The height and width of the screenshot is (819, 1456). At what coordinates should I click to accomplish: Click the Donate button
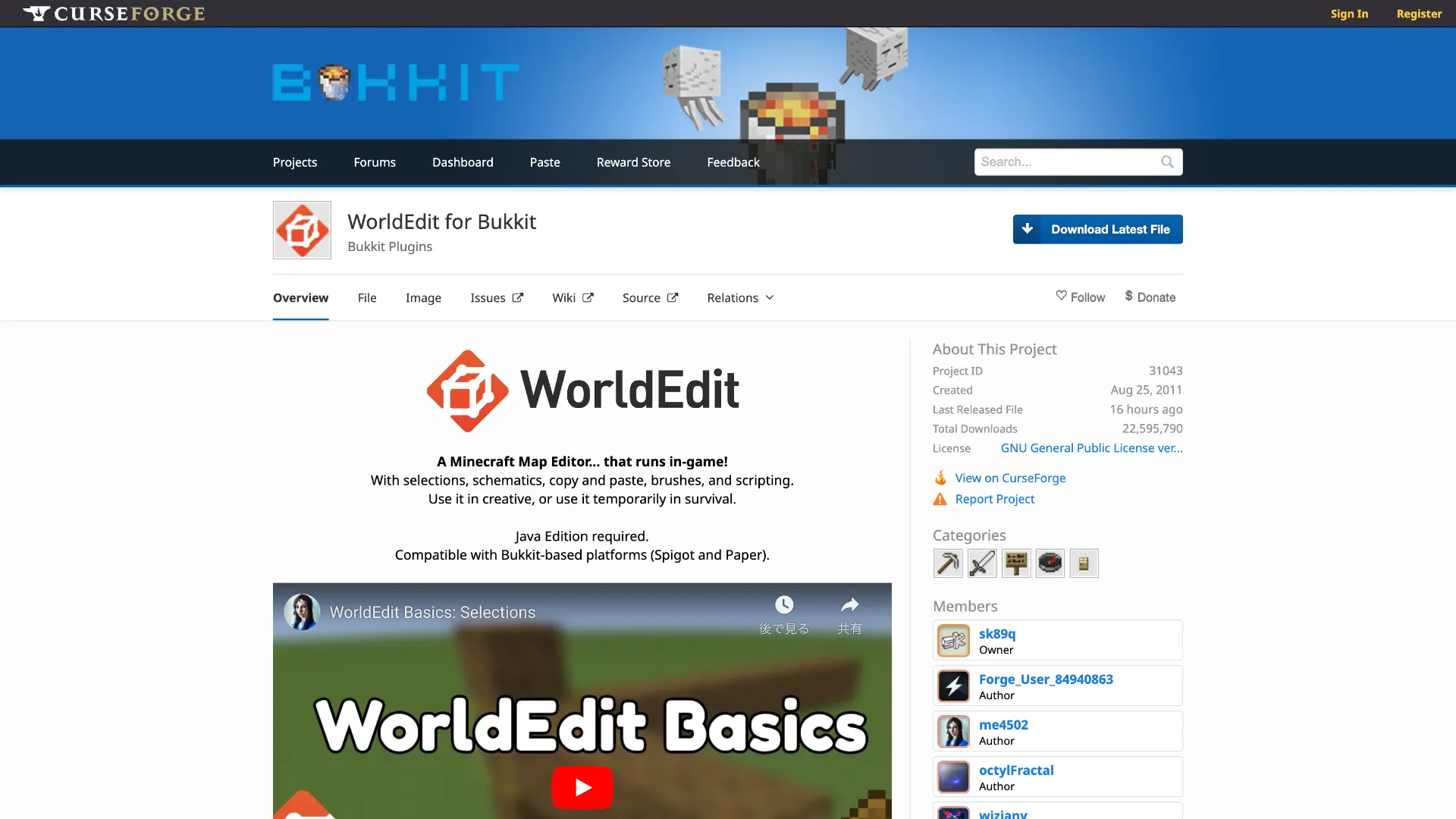[x=1150, y=297]
